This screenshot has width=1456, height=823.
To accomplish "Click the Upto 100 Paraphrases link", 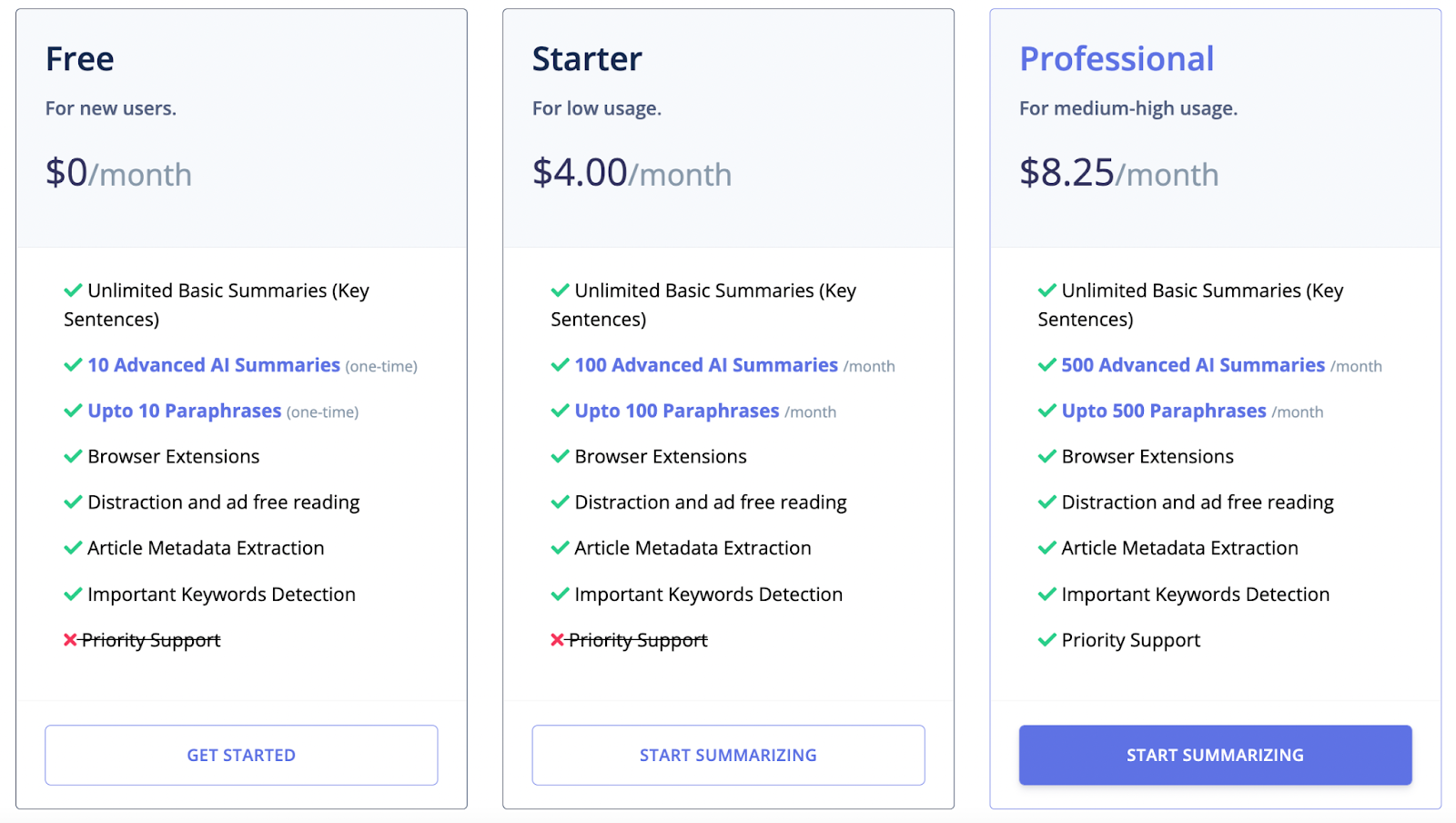I will (x=677, y=411).
